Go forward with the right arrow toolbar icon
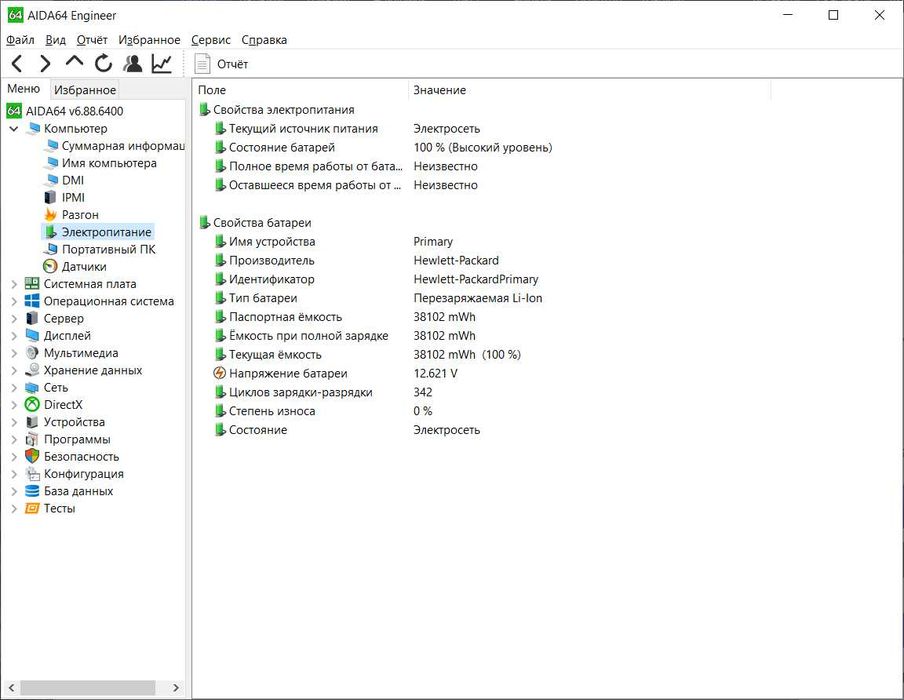904x700 pixels. (45, 63)
